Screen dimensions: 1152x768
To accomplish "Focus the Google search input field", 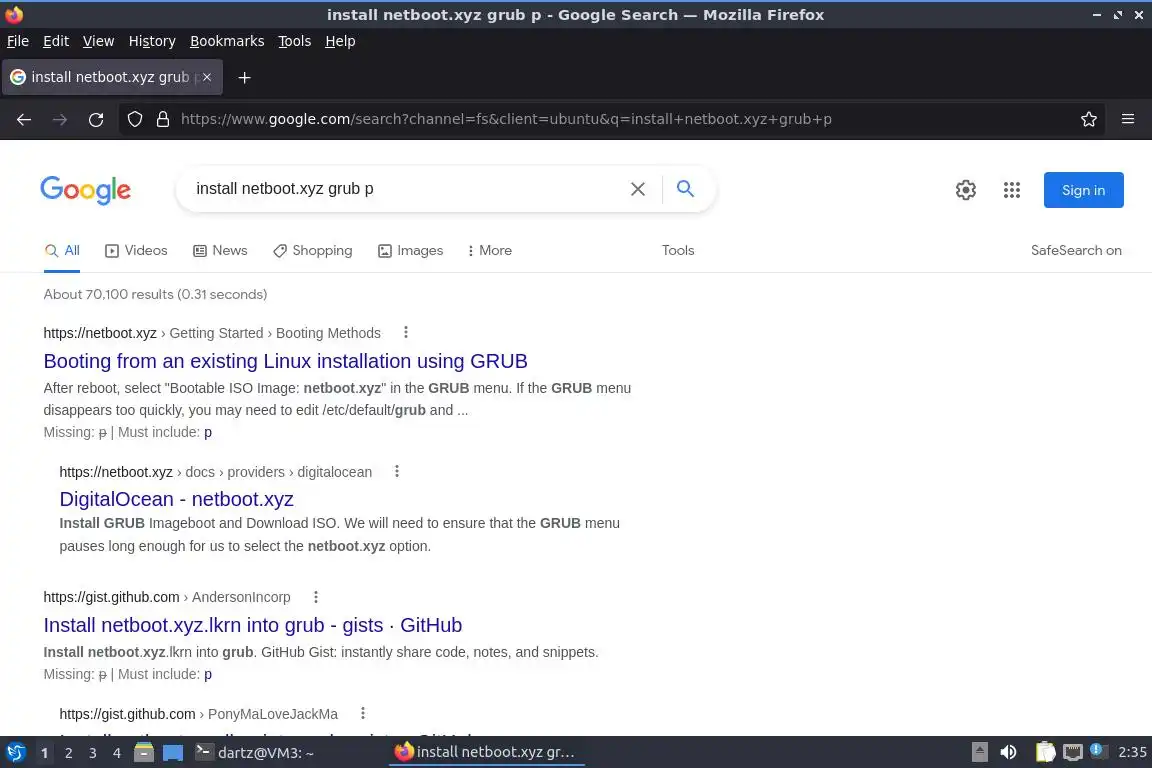I will pyautogui.click(x=404, y=189).
